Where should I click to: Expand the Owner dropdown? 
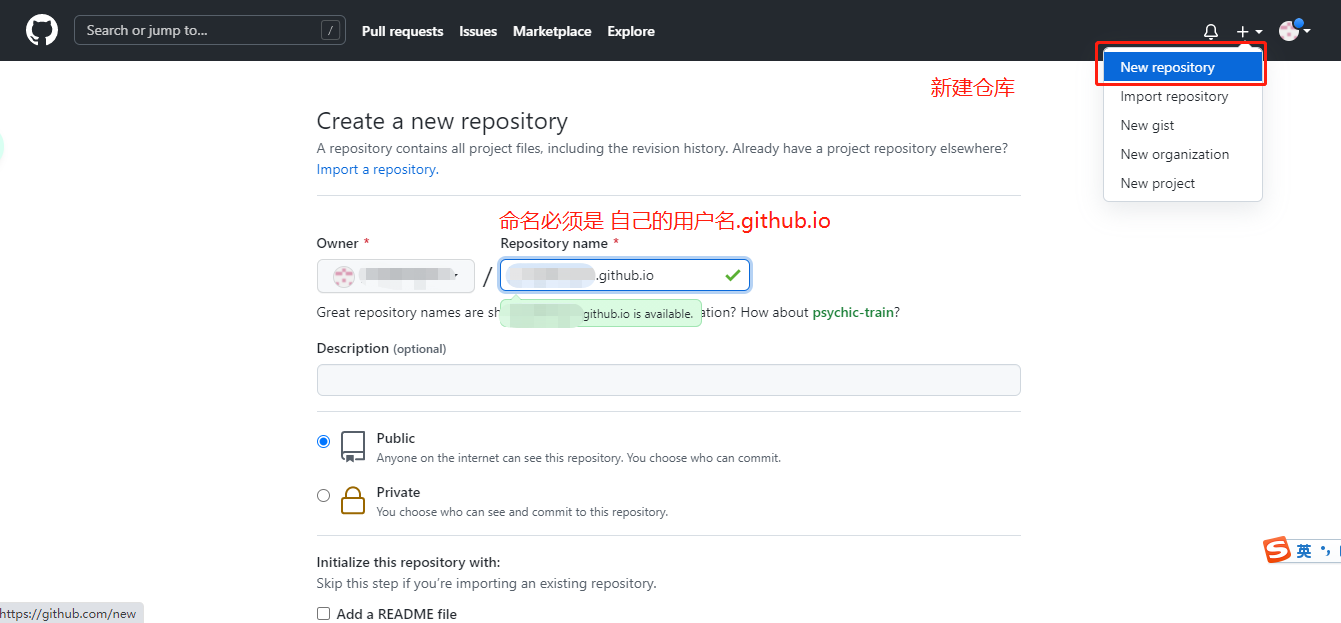pos(396,276)
